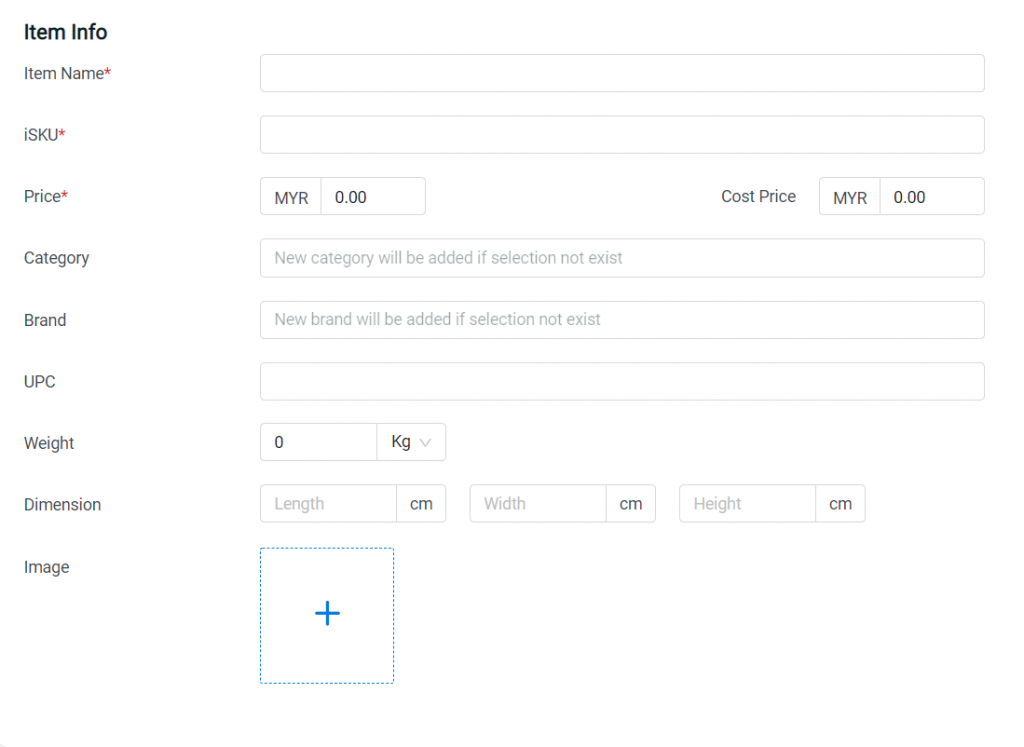Click the Cost Price amount field

coord(931,196)
